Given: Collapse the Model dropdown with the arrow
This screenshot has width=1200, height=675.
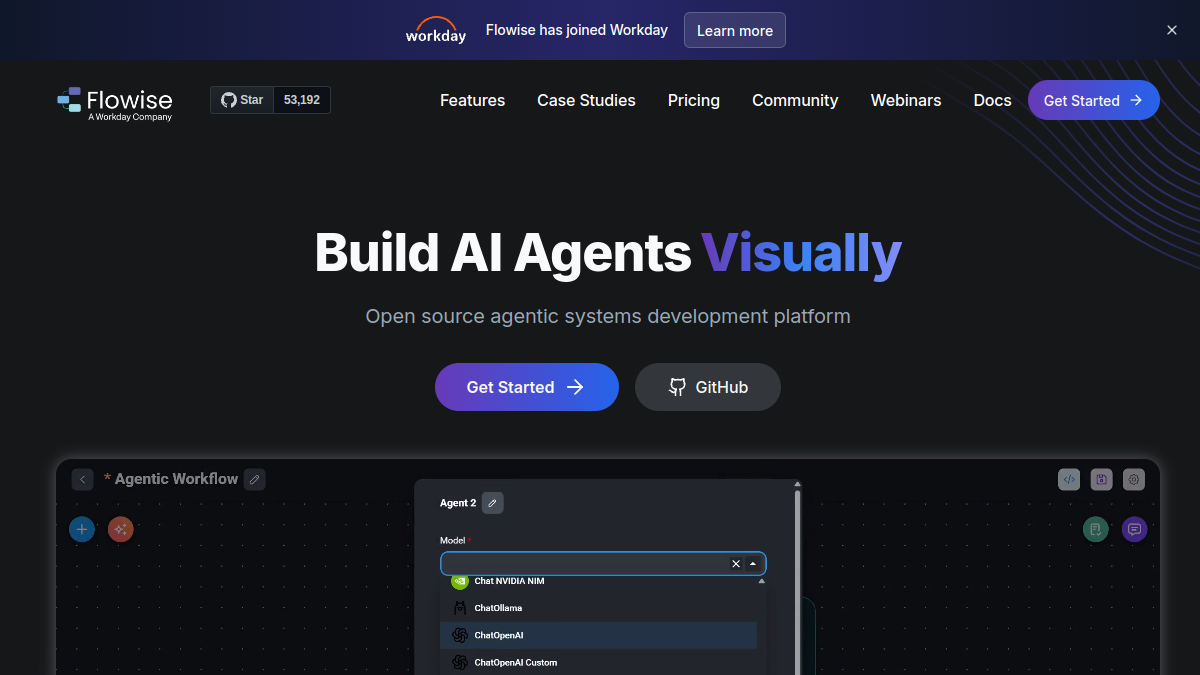Looking at the screenshot, I should 753,564.
